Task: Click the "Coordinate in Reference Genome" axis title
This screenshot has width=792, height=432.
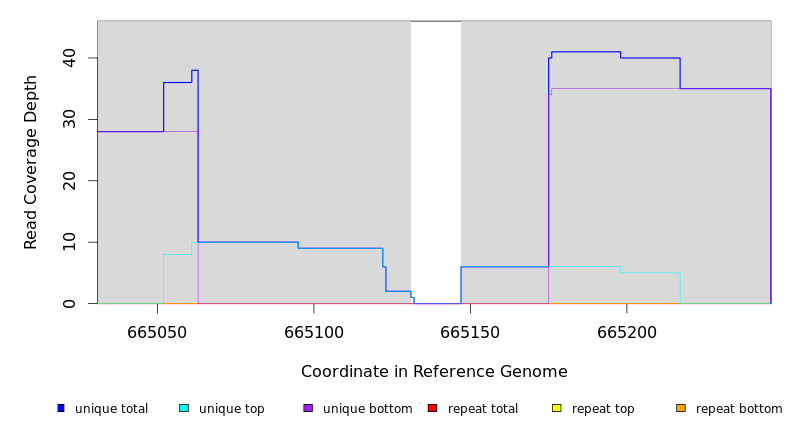Action: 434,372
